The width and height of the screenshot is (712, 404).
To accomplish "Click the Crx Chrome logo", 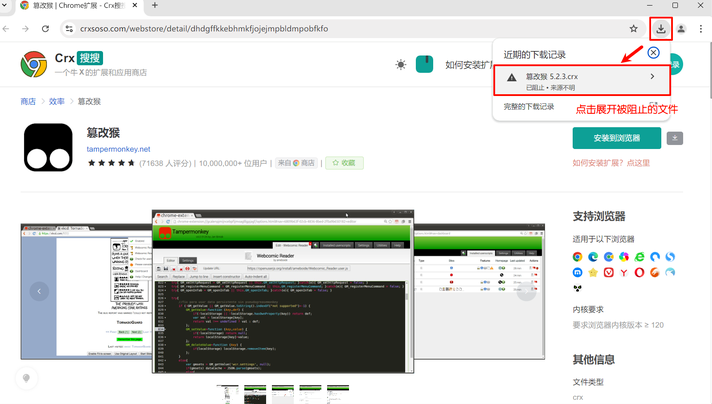I will 34,65.
